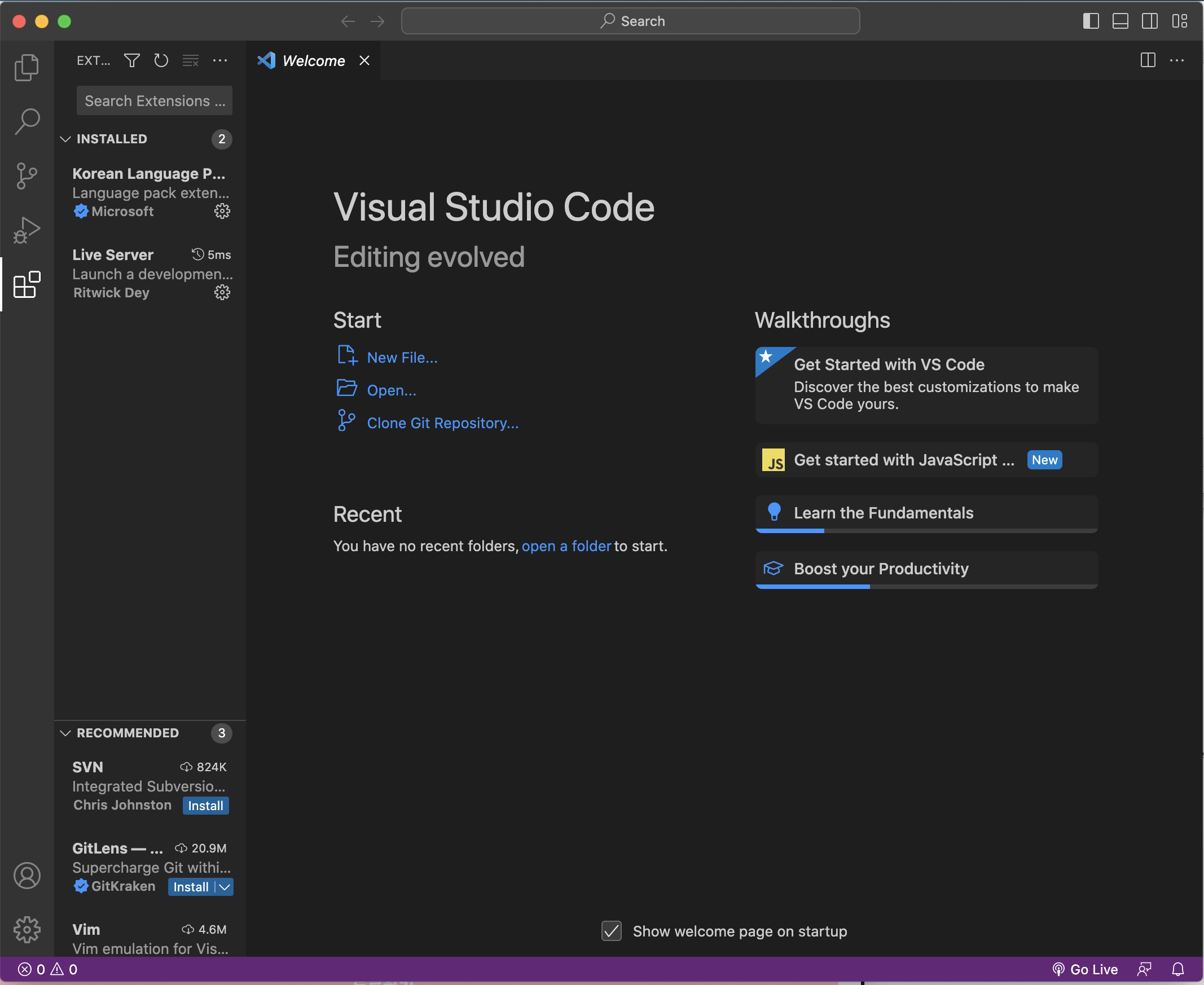Click the Live Server 5ms activation time
1204x985 pixels.
click(x=211, y=255)
